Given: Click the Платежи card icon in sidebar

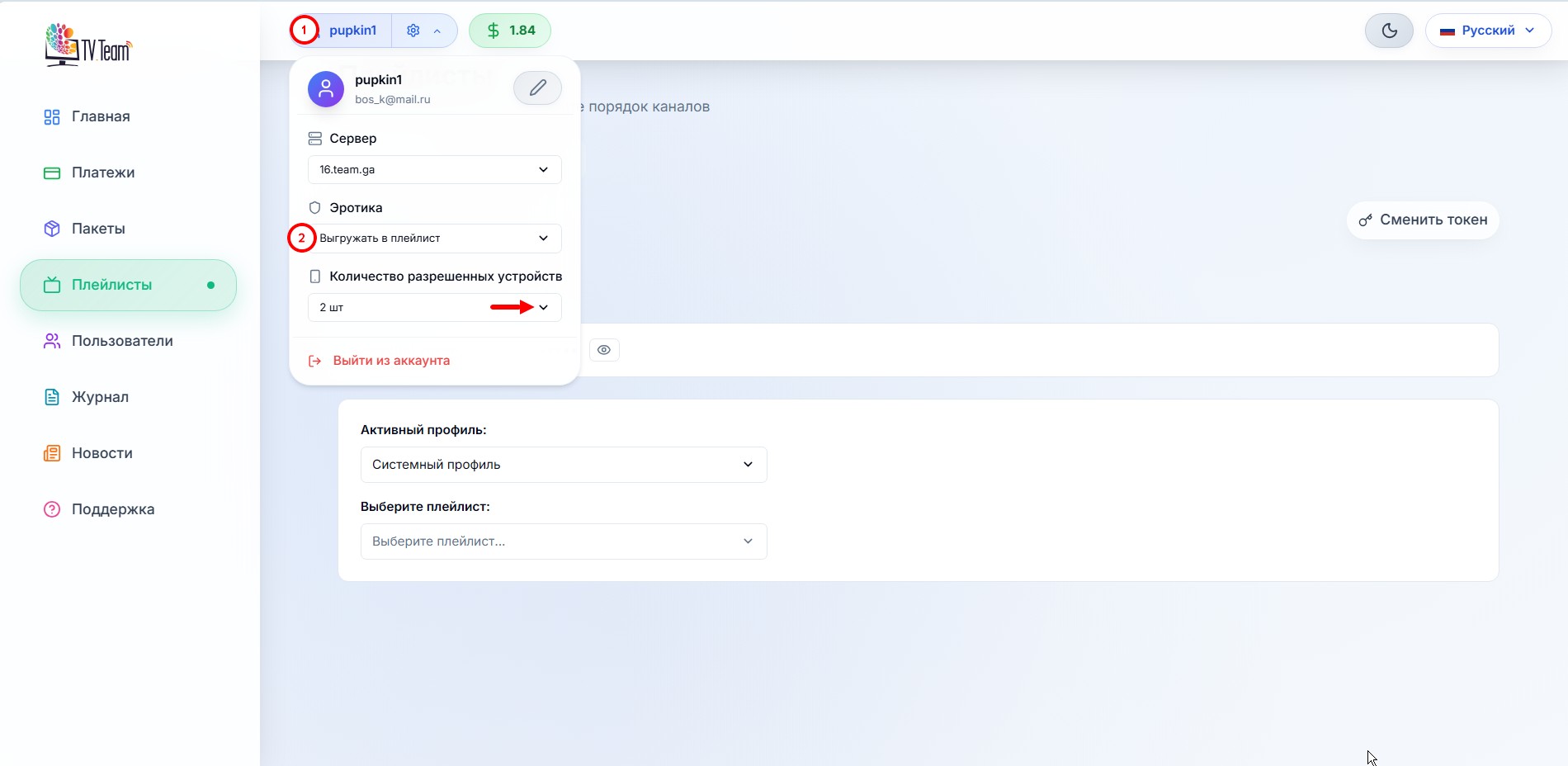Looking at the screenshot, I should tap(52, 173).
